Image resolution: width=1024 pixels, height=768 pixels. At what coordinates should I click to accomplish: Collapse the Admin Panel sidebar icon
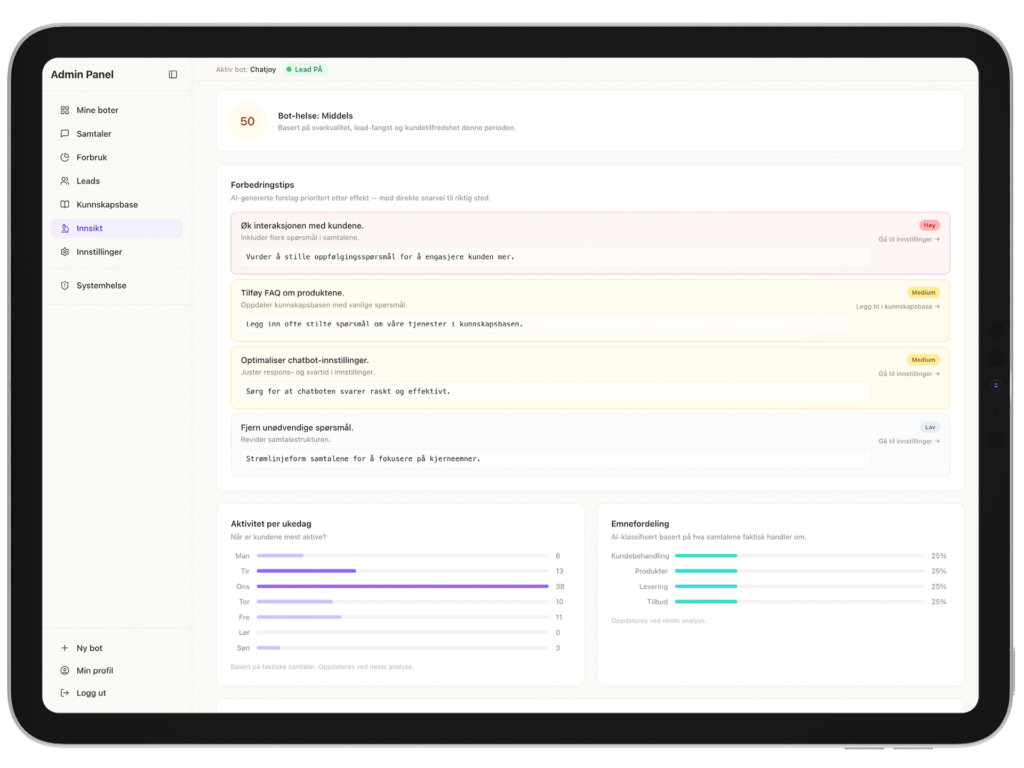(x=173, y=75)
